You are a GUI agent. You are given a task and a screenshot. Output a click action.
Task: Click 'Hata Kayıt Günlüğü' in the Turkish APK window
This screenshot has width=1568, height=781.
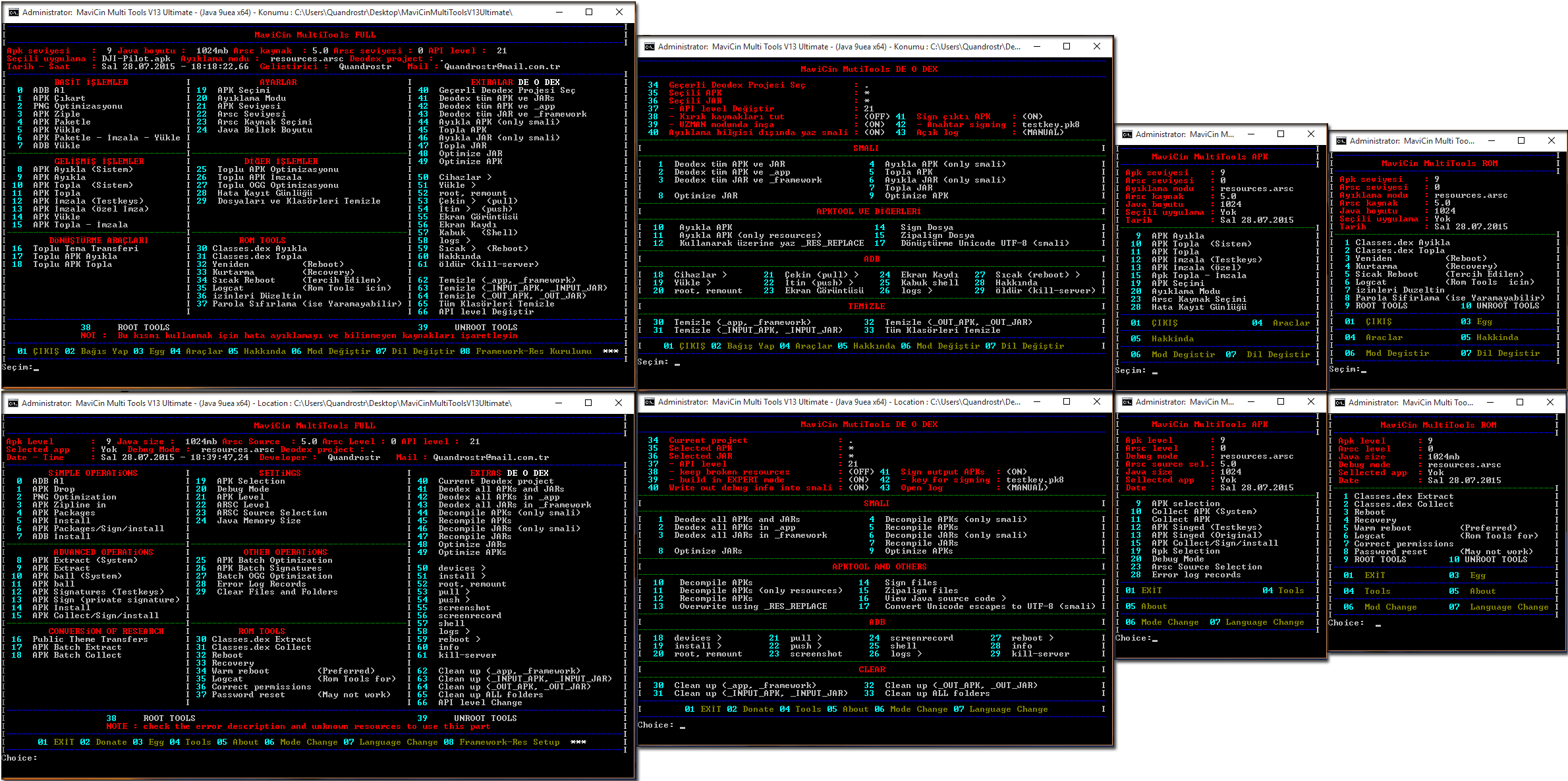1199,307
